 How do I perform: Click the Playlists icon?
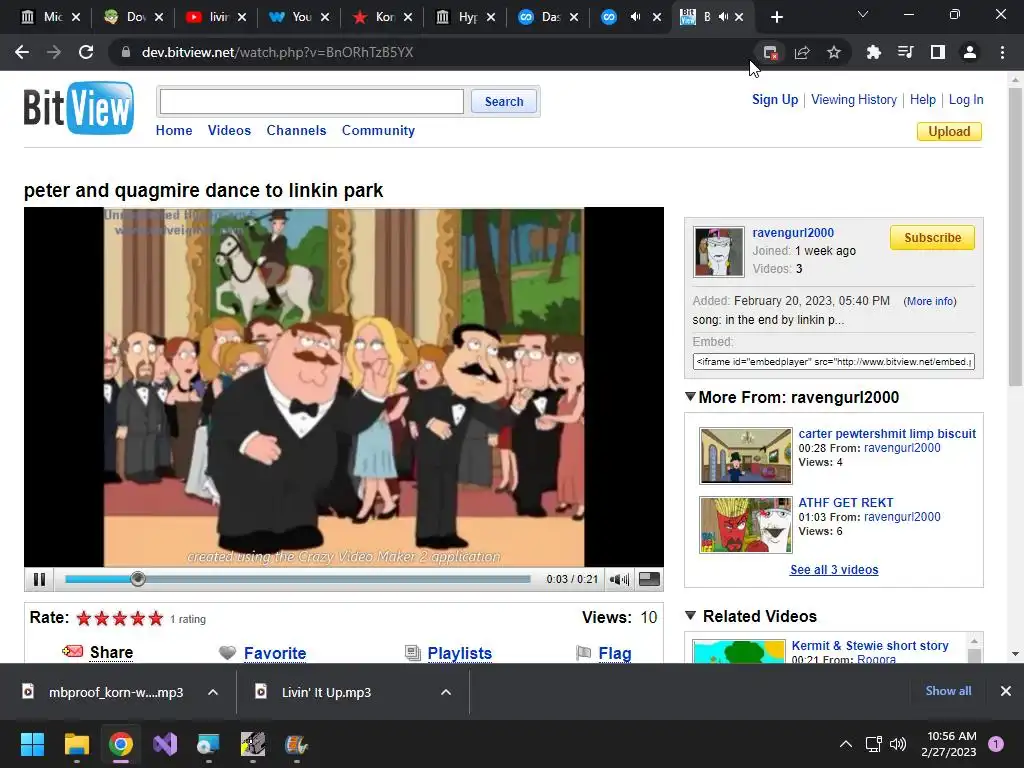[x=412, y=652]
